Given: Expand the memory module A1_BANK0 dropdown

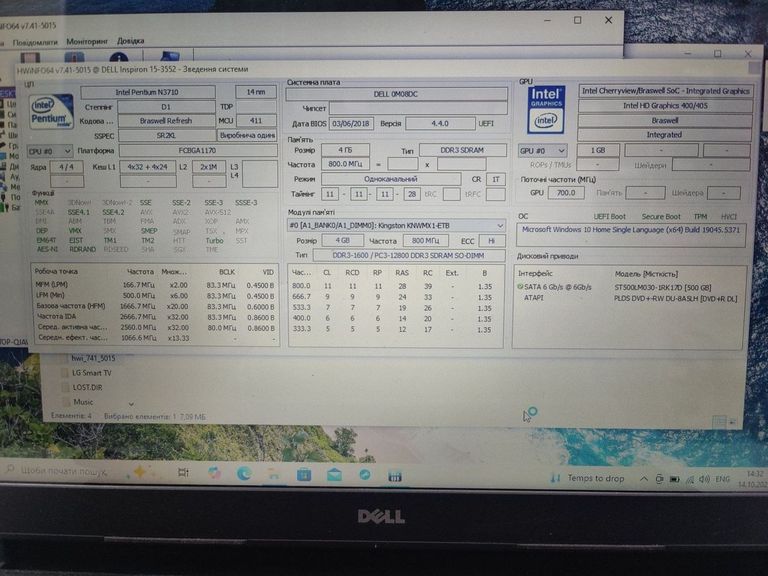Looking at the screenshot, I should click(x=397, y=225).
